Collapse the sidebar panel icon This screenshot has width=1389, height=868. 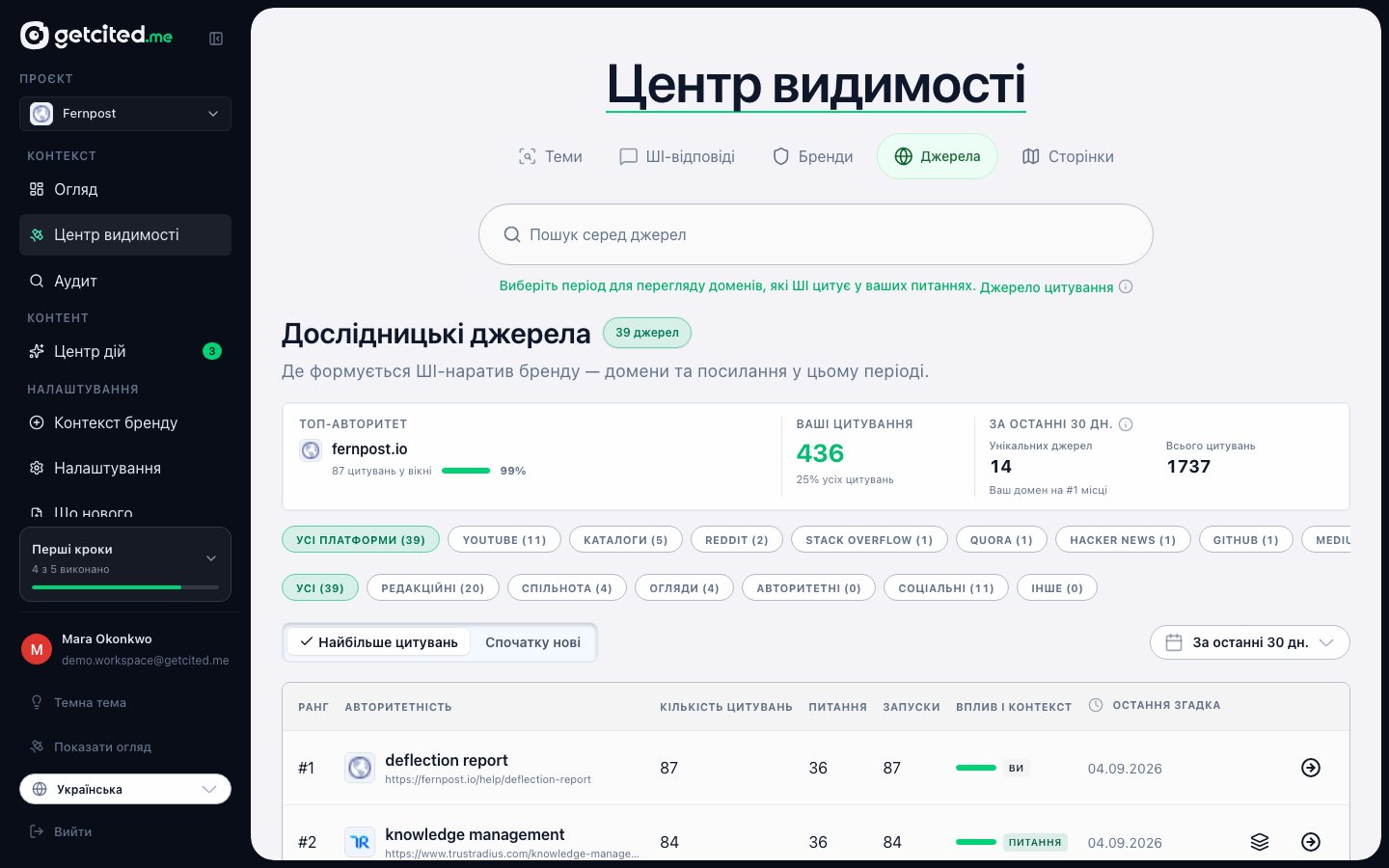[216, 39]
